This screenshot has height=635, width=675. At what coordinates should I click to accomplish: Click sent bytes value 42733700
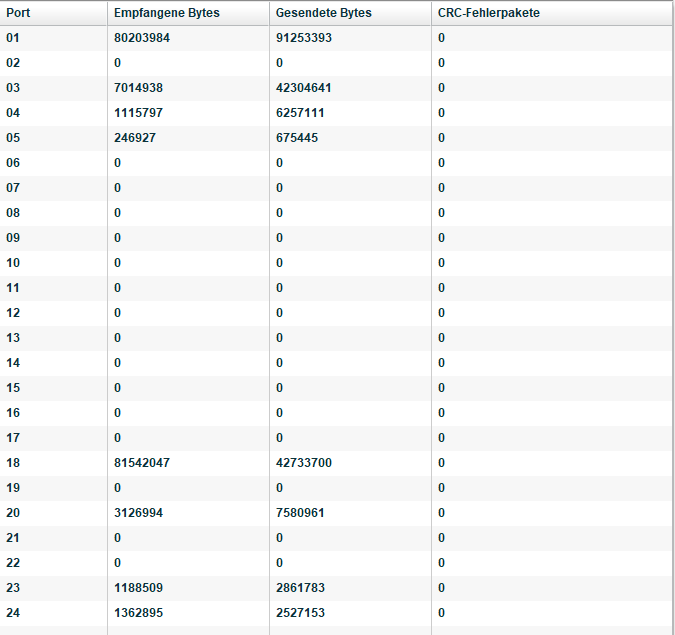click(x=304, y=463)
